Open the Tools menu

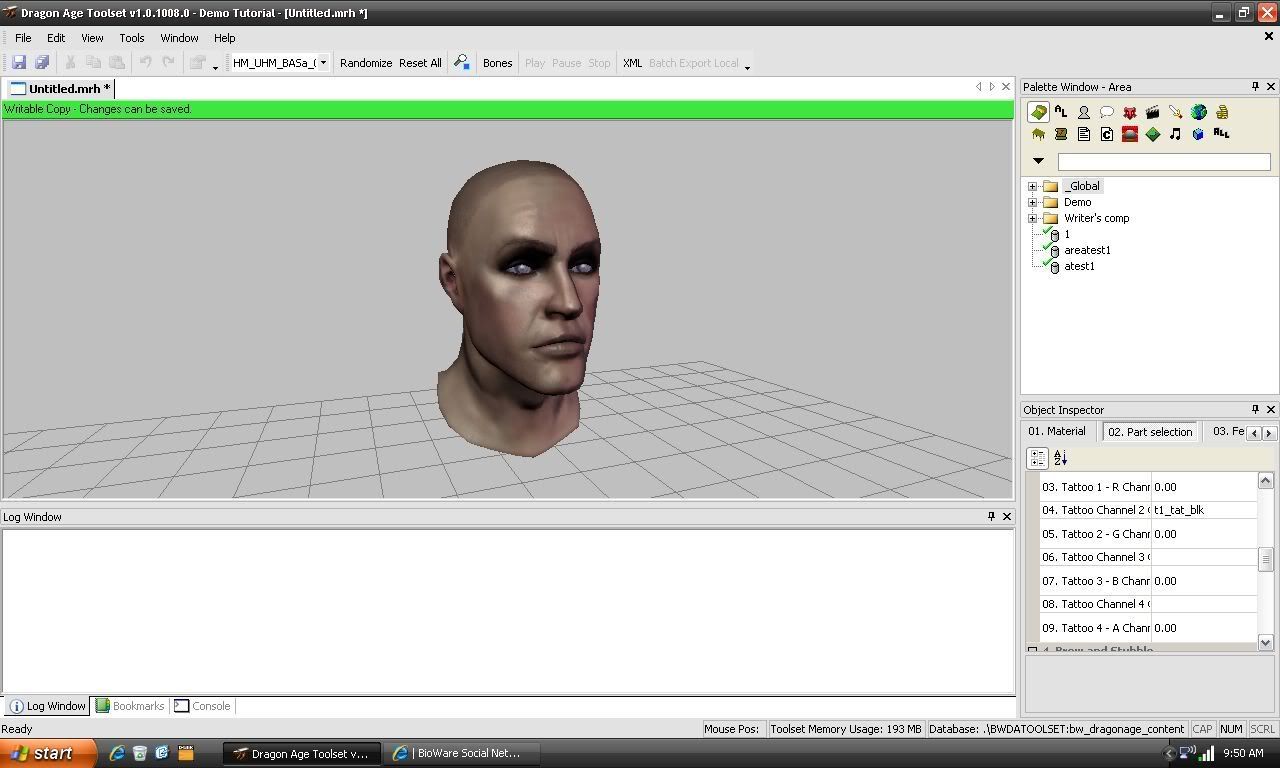click(132, 38)
